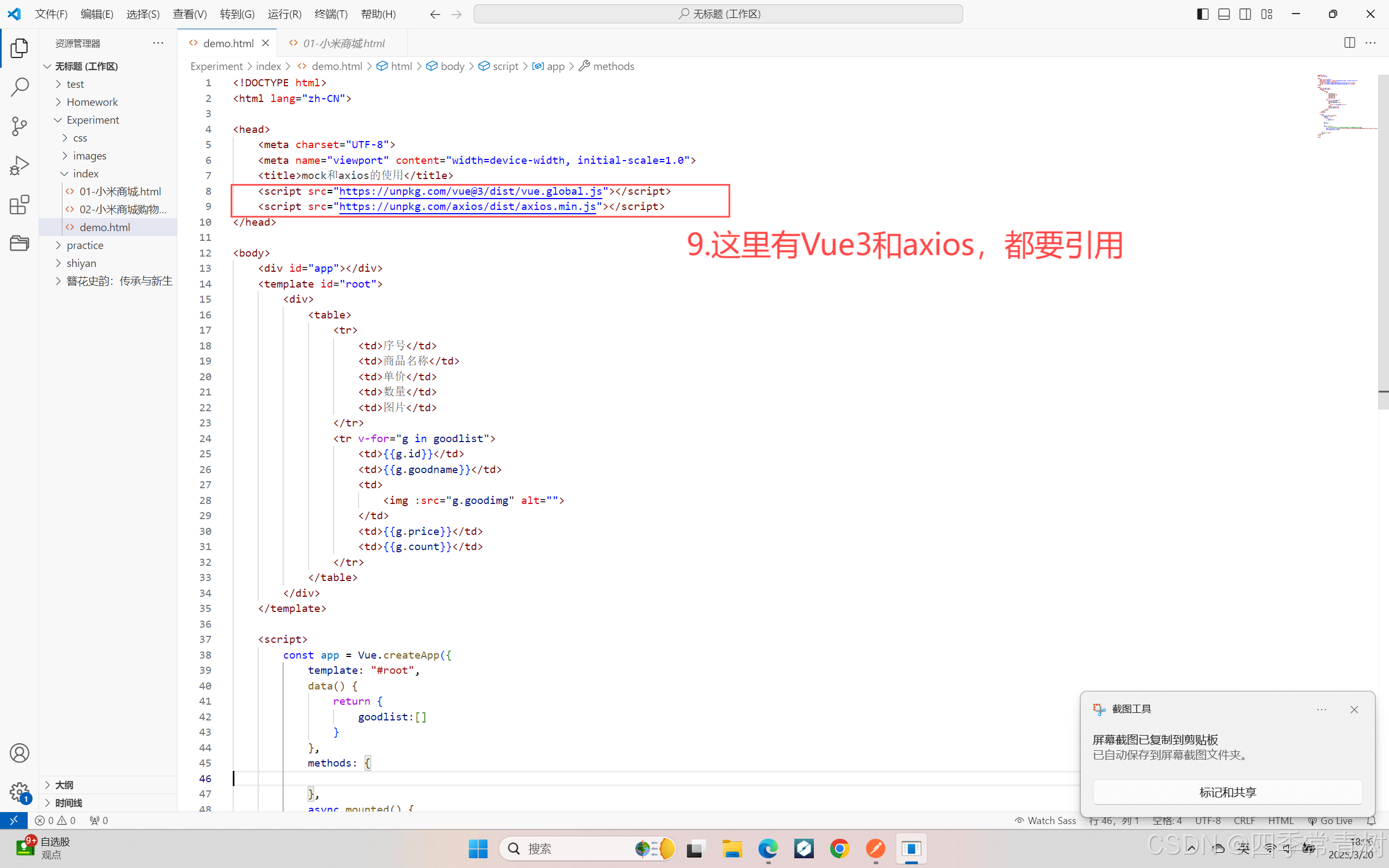The width and height of the screenshot is (1389, 868).
Task: Open the Source Control view
Action: (19, 126)
